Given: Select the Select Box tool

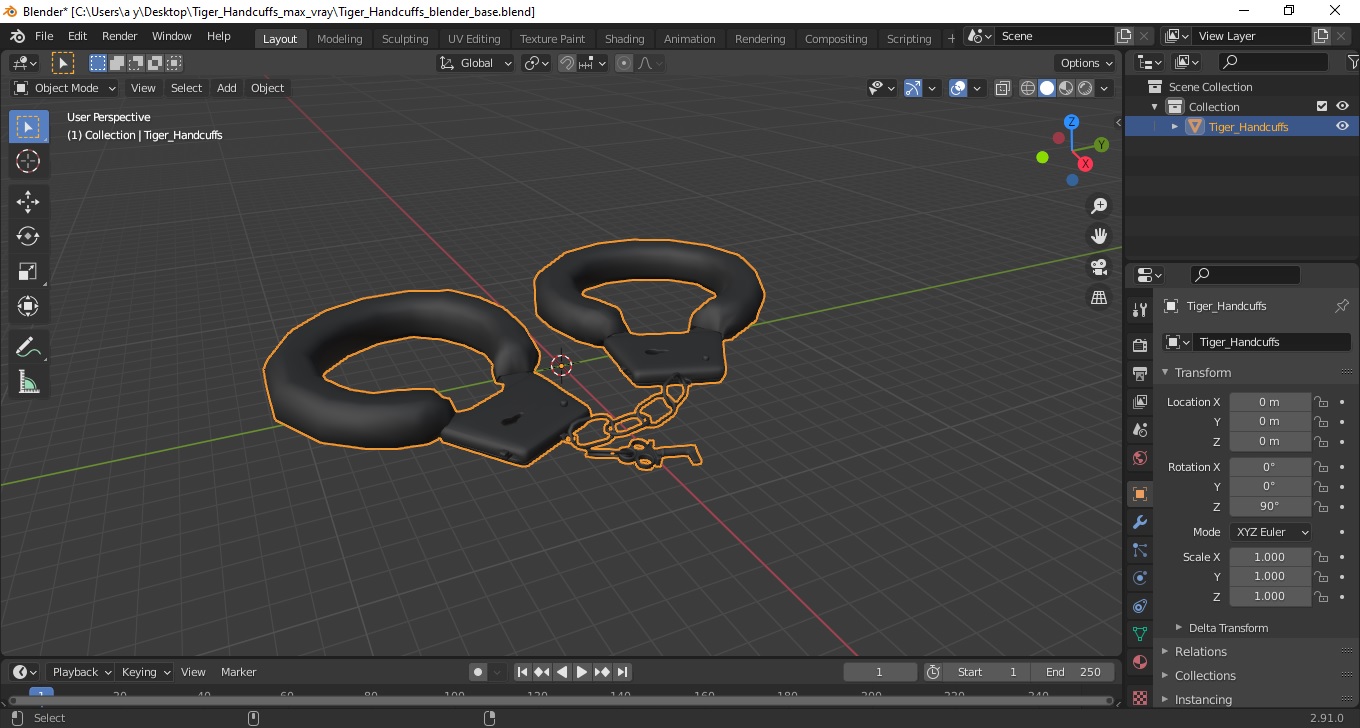Looking at the screenshot, I should point(28,127).
